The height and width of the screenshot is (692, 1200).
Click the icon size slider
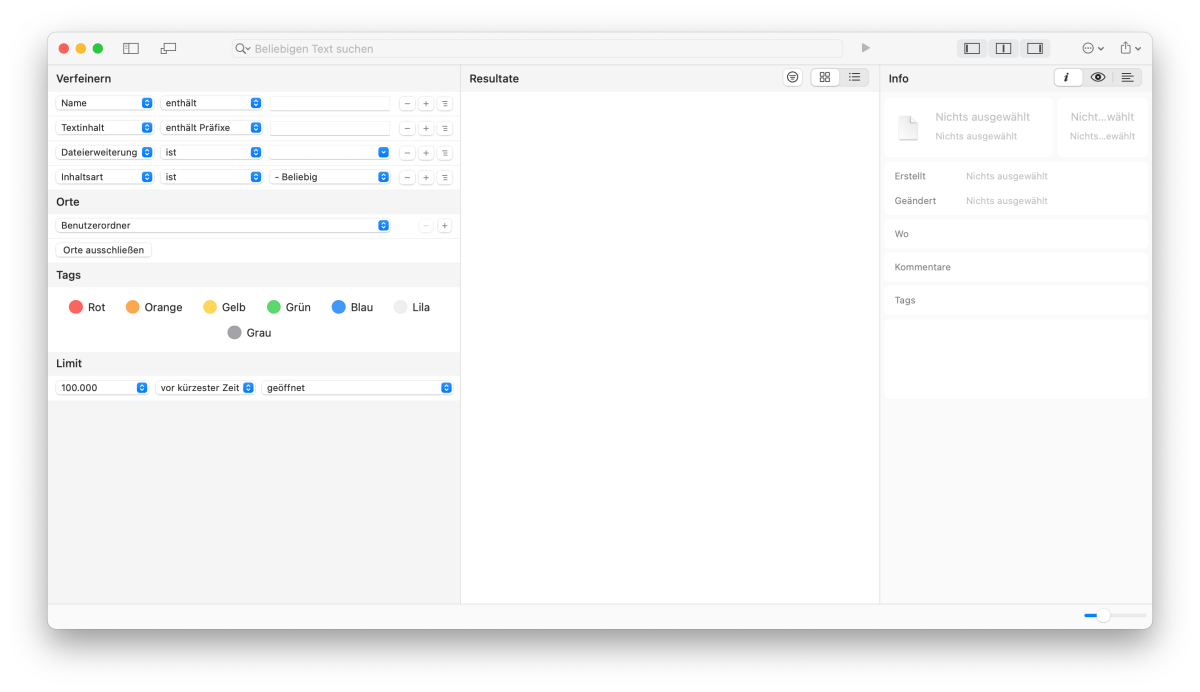(x=1114, y=616)
